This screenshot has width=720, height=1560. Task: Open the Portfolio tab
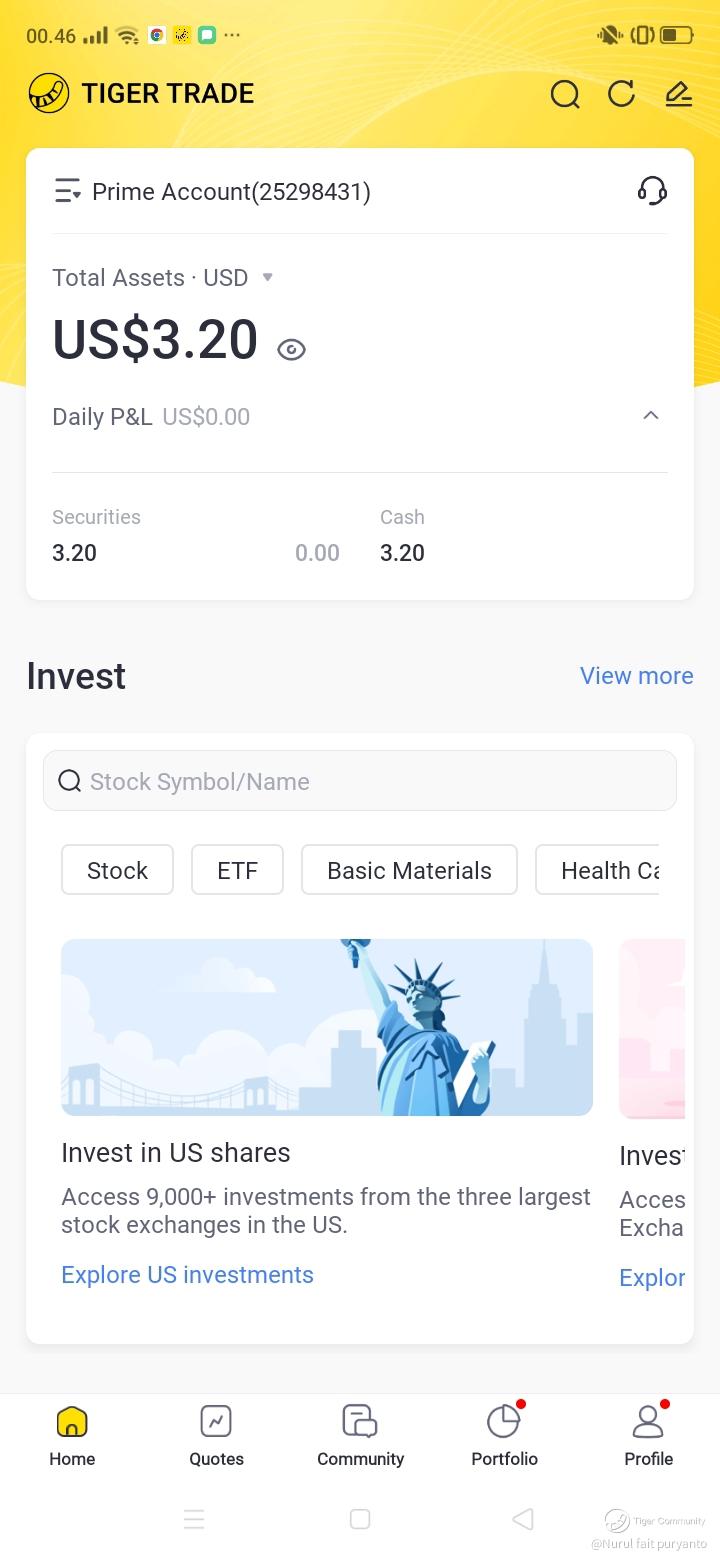(x=504, y=1435)
